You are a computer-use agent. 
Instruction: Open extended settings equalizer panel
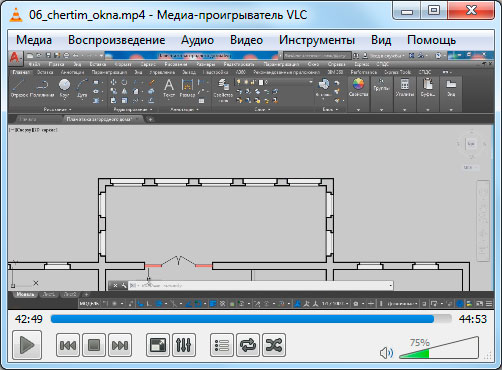pyautogui.click(x=184, y=345)
